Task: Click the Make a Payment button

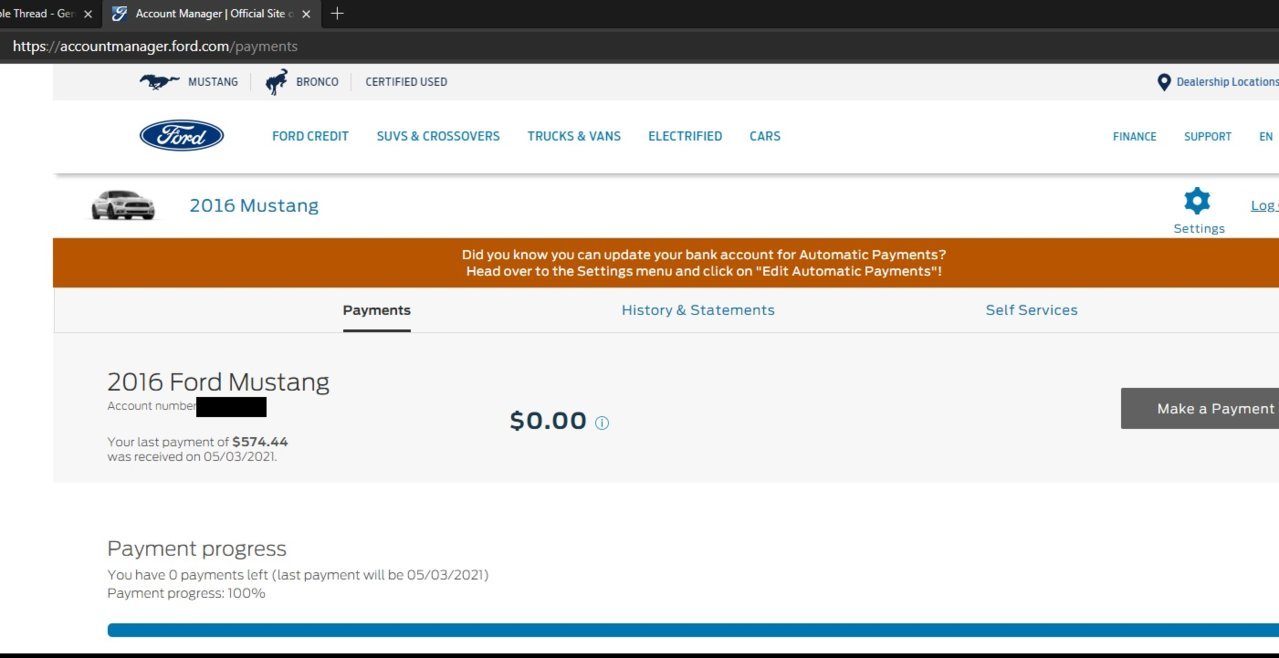Action: tap(1200, 408)
